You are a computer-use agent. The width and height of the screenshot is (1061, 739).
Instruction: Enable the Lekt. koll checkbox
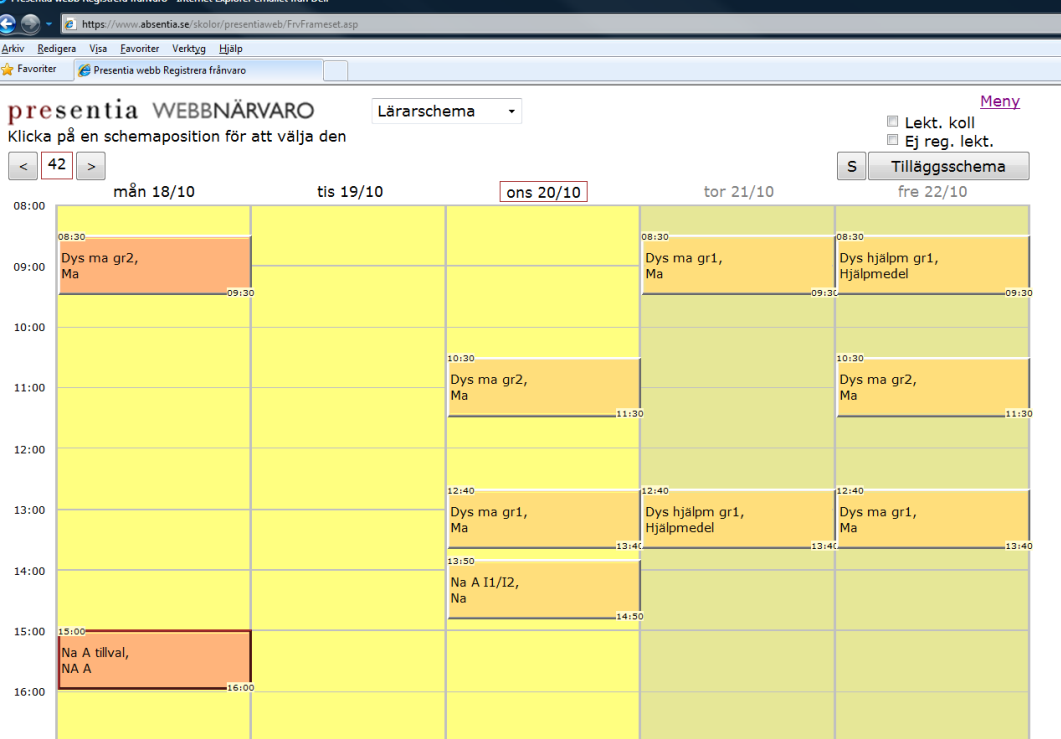click(x=893, y=122)
